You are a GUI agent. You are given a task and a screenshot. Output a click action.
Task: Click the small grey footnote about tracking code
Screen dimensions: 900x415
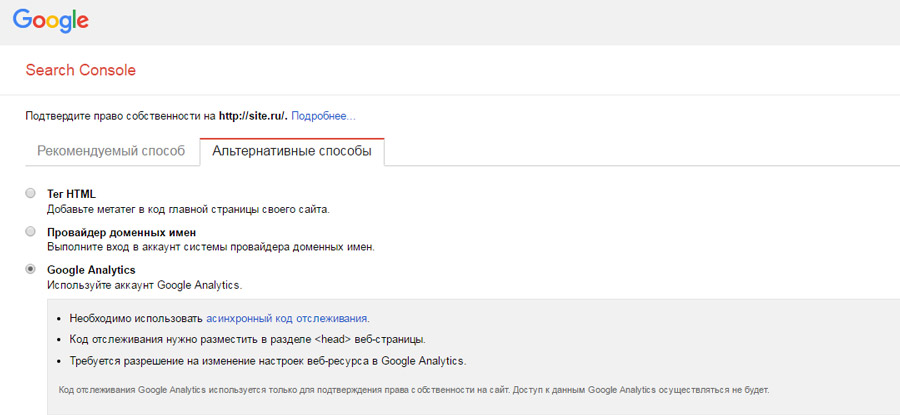point(415,389)
